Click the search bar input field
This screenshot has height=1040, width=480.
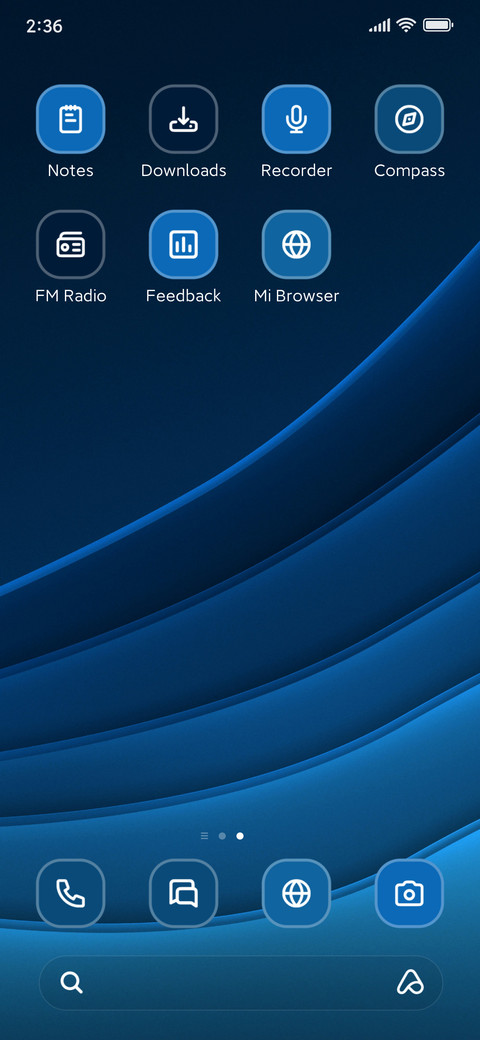pyautogui.click(x=241, y=982)
